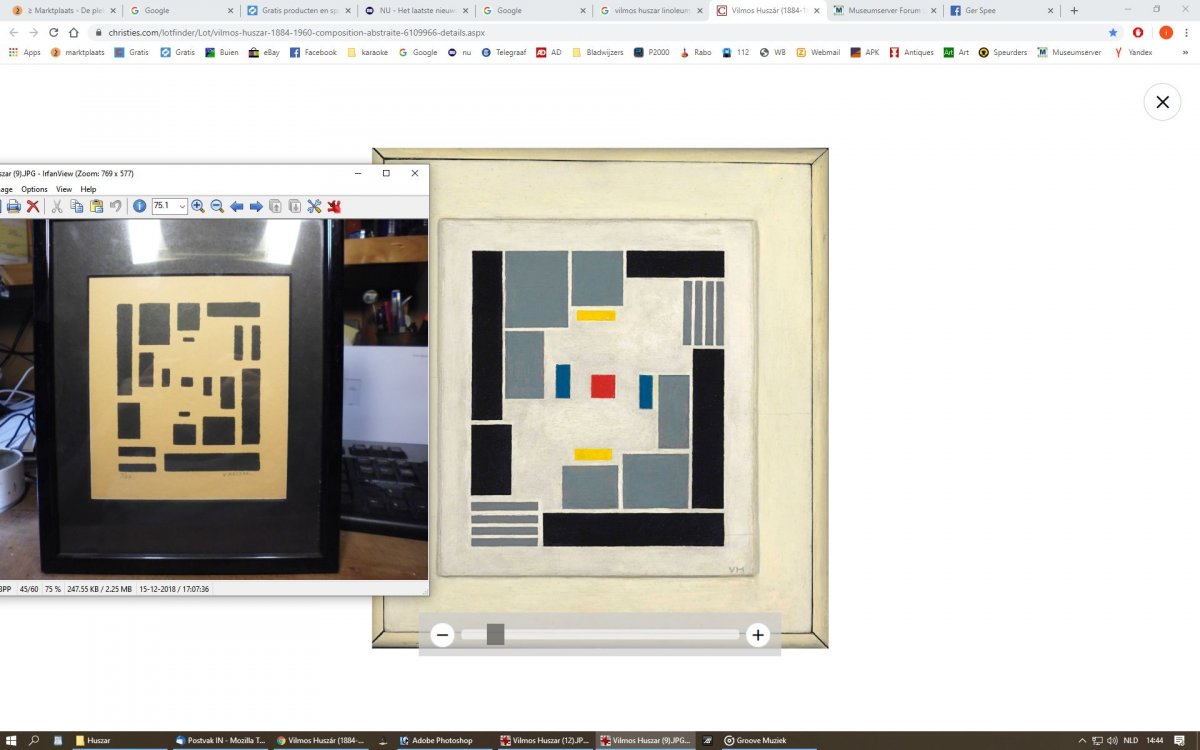This screenshot has height=750, width=1200.
Task: Open the karaoke bookmark folder
Action: [x=367, y=52]
